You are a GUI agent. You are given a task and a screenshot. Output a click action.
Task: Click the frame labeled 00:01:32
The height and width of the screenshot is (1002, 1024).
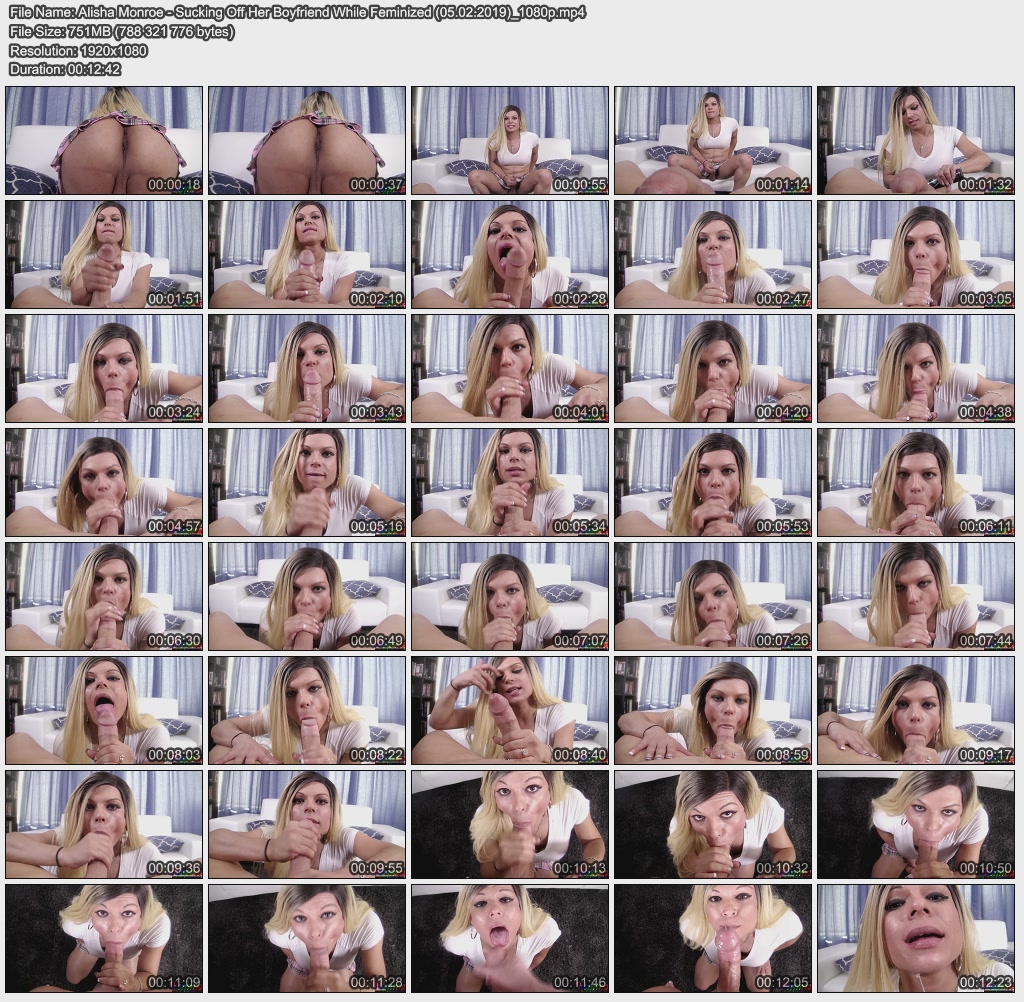915,140
